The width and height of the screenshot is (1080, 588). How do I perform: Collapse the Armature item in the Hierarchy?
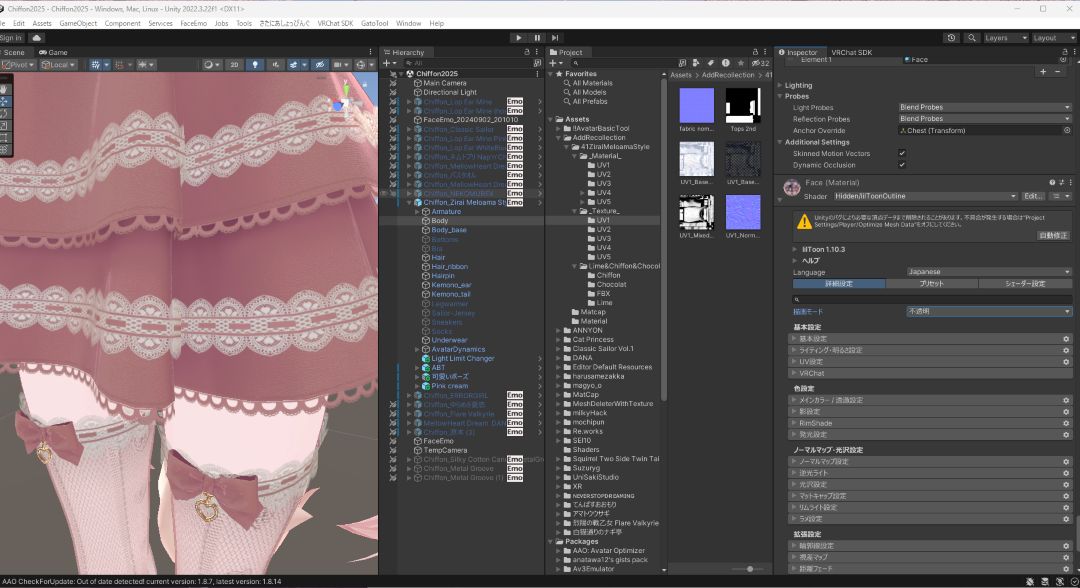tap(415, 211)
